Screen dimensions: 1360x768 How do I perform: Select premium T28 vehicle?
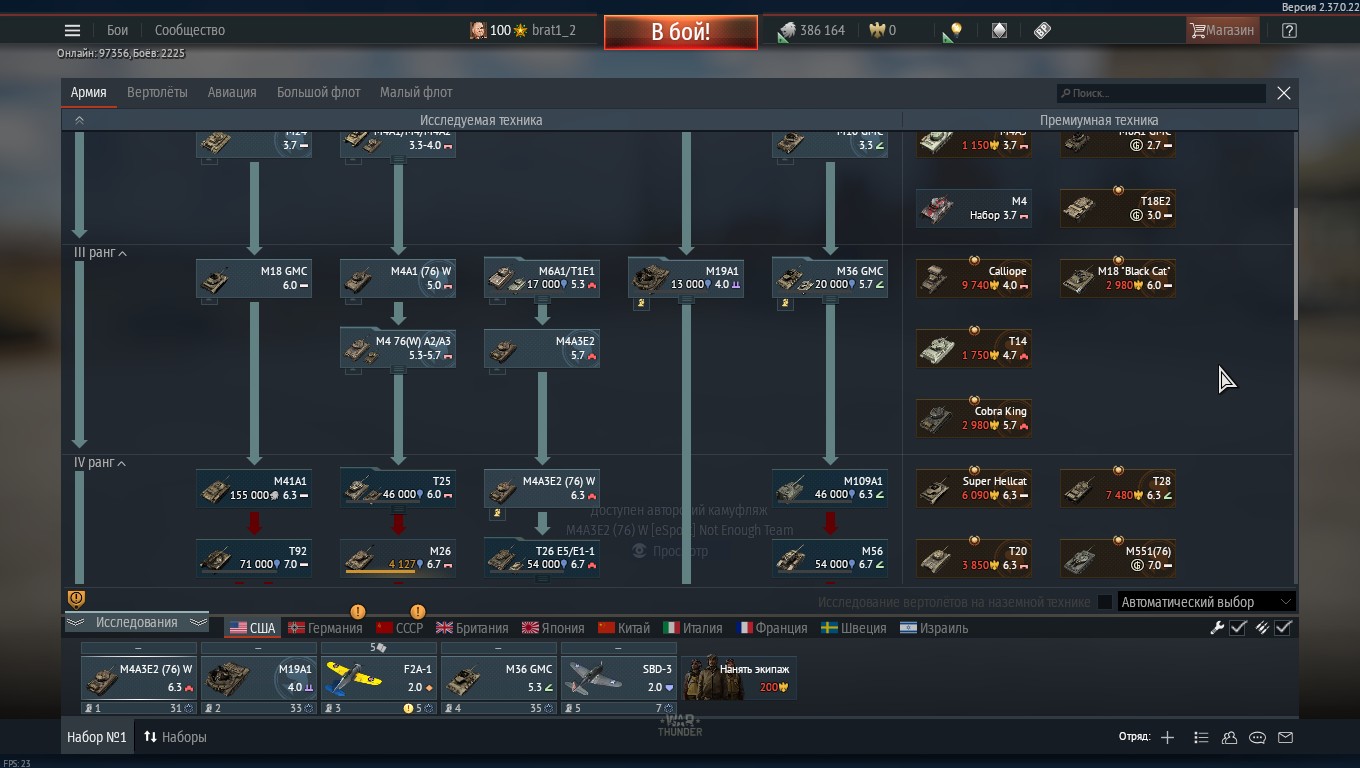[1118, 488]
